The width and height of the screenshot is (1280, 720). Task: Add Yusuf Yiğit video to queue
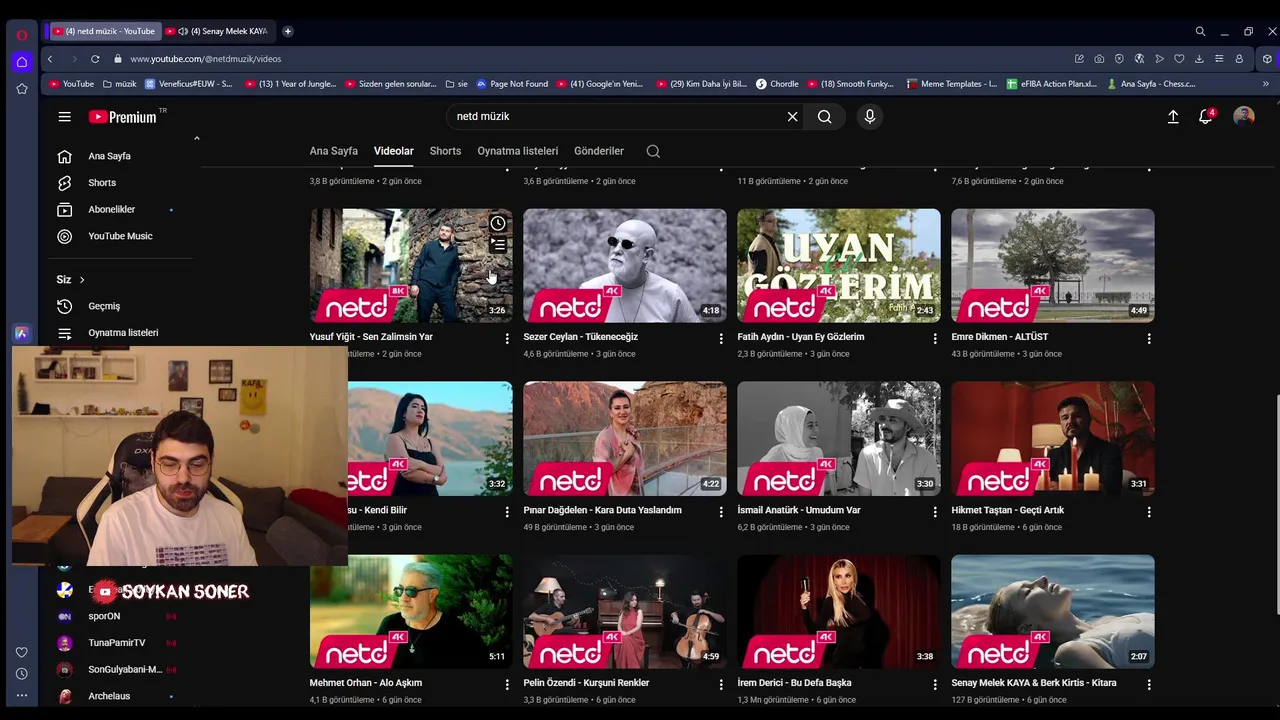coord(498,244)
